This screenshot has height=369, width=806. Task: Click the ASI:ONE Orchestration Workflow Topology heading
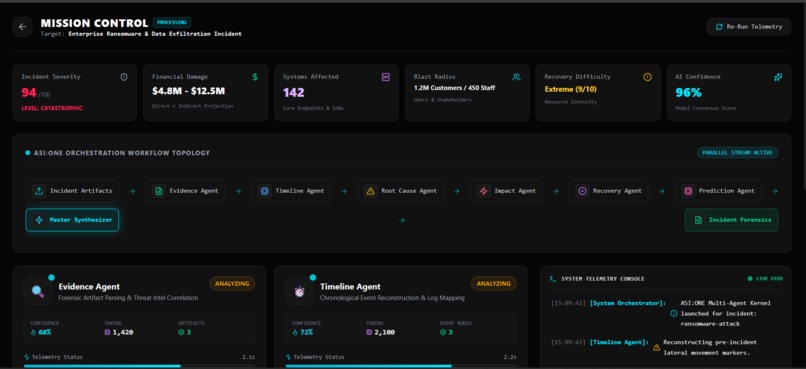pyautogui.click(x=121, y=153)
